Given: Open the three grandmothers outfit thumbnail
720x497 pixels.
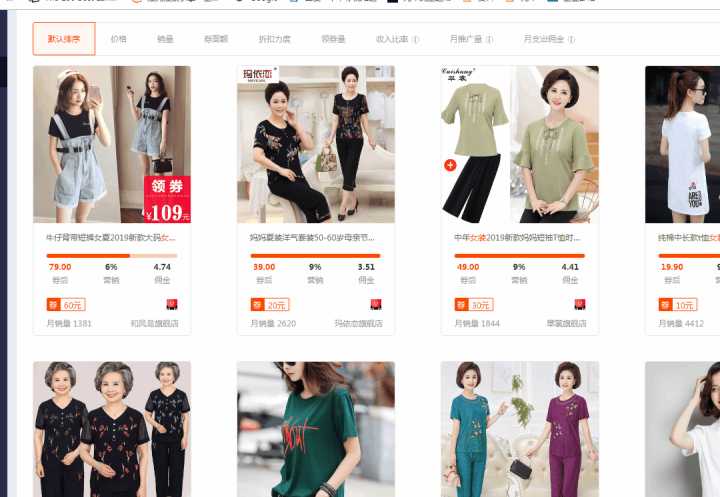Looking at the screenshot, I should click(112, 429).
